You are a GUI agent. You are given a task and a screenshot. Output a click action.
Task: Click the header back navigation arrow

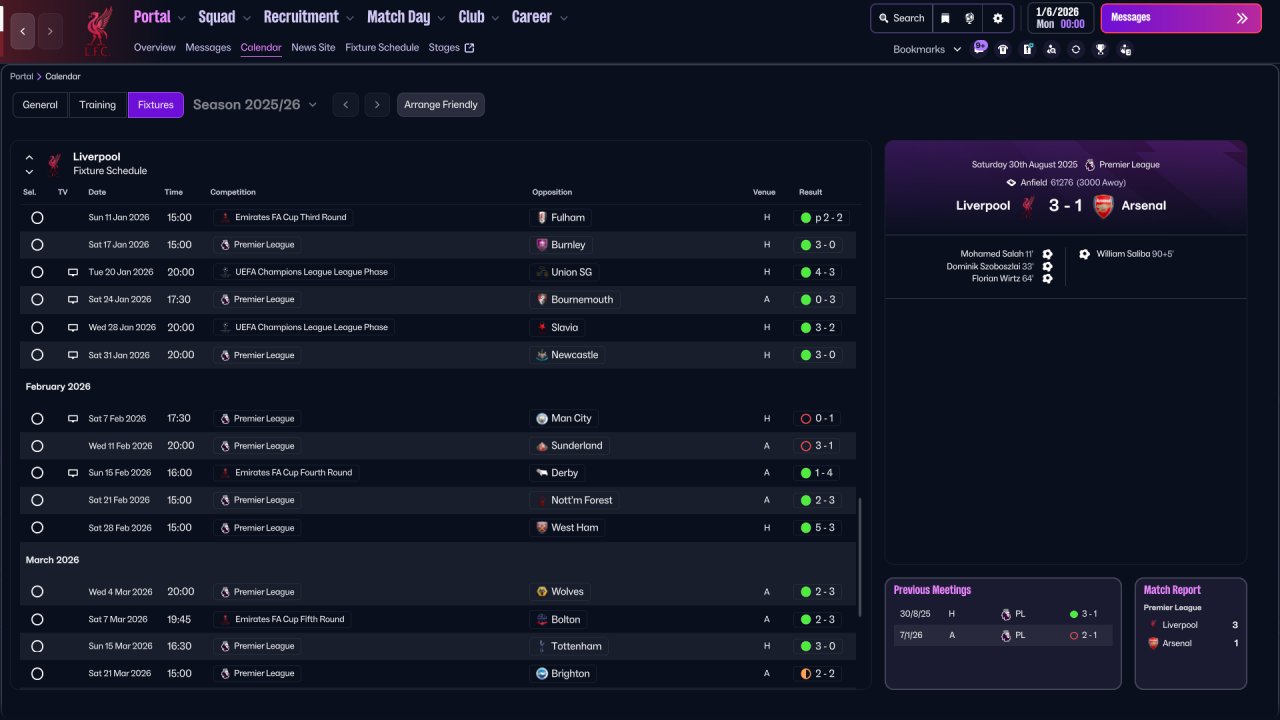(x=23, y=31)
